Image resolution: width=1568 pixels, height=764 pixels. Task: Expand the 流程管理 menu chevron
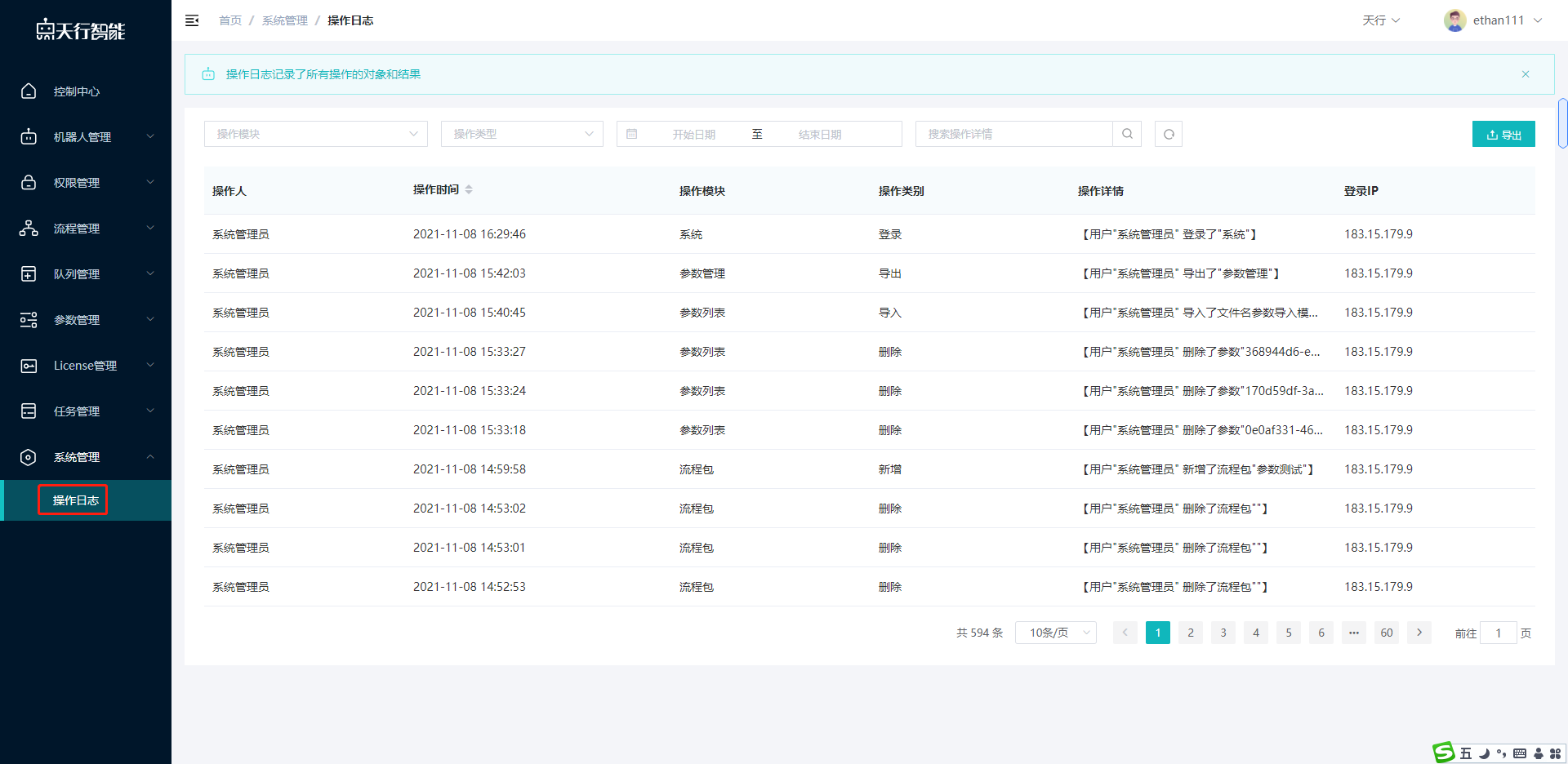tap(150, 229)
